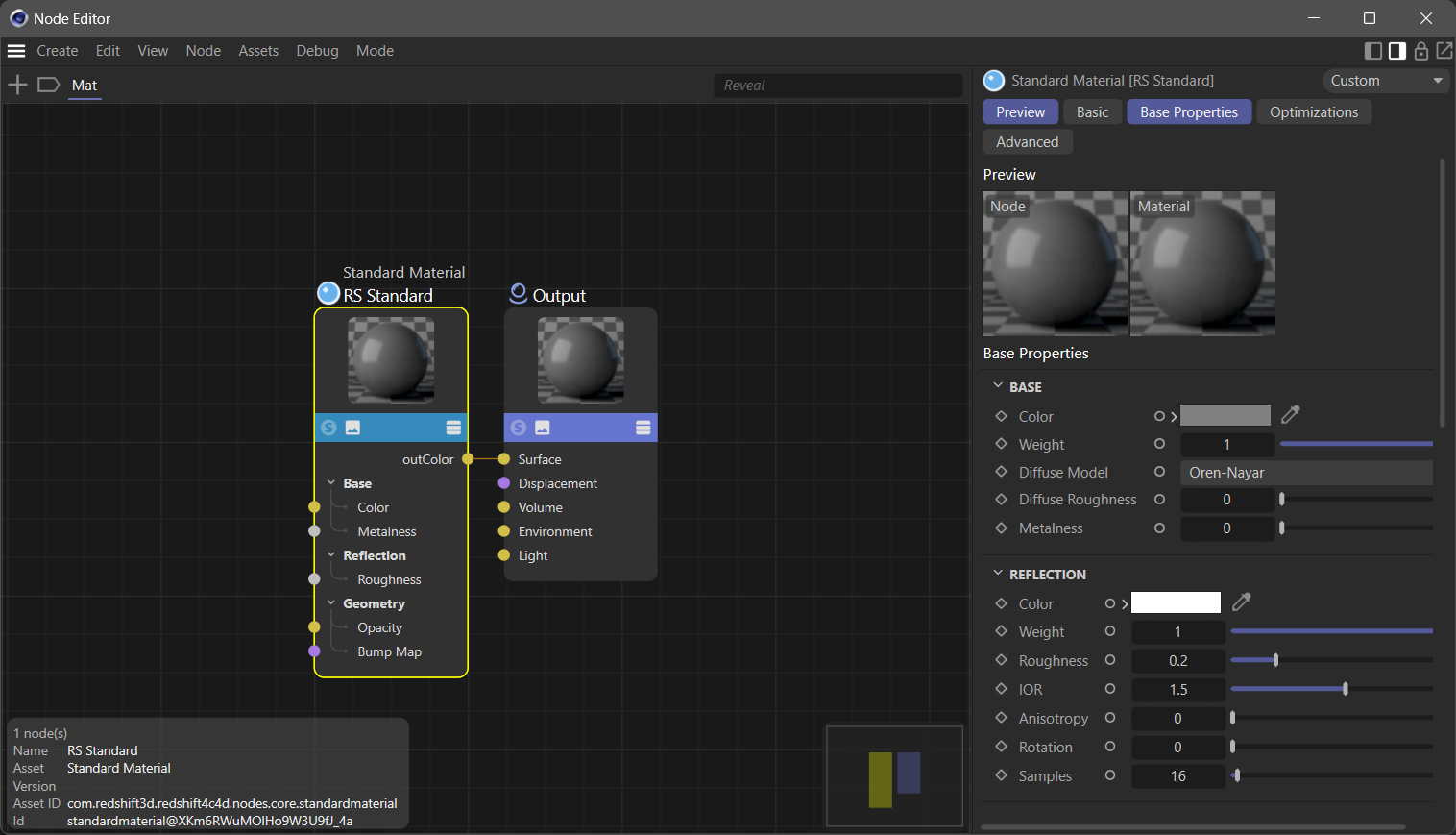Screen dimensions: 1456x835
Task: Click the add new node plus icon
Action: click(x=17, y=86)
